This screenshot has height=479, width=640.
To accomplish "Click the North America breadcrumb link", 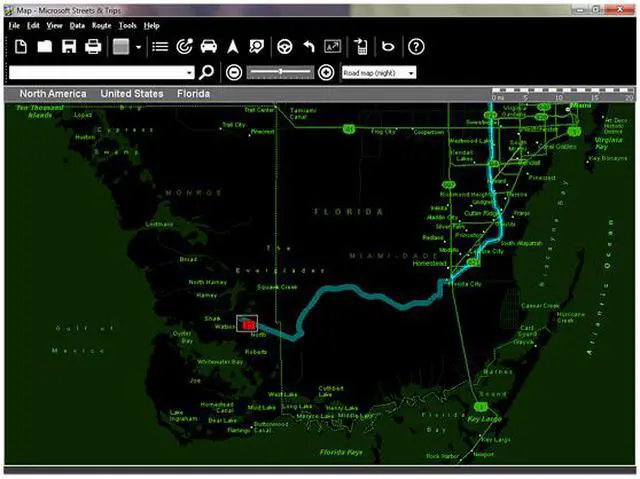I will [52, 94].
